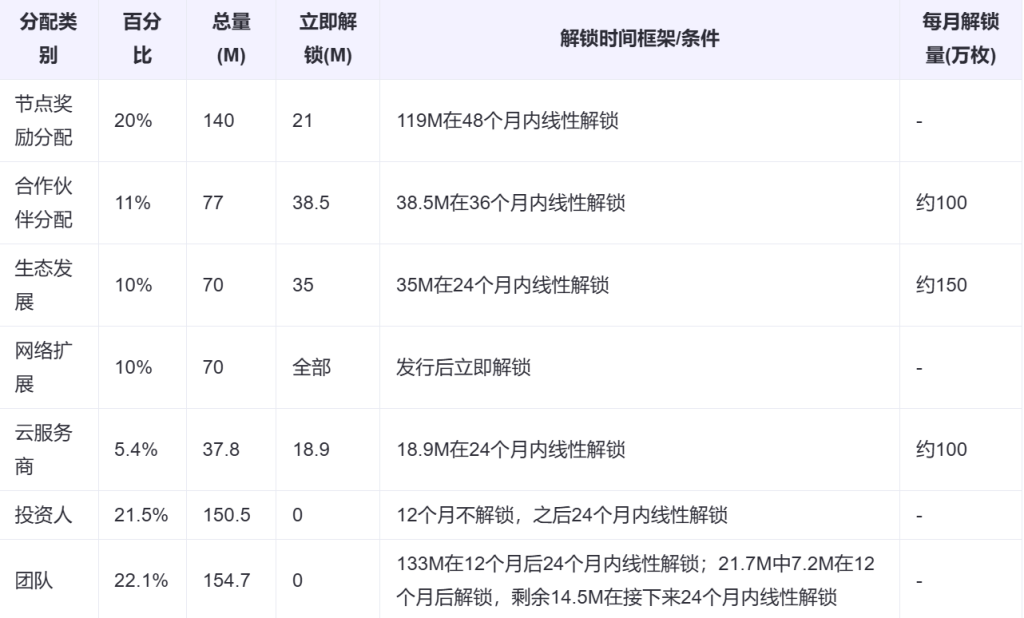Click the 解锁时间框架/条件 column header
1024x618 pixels.
(x=640, y=39)
